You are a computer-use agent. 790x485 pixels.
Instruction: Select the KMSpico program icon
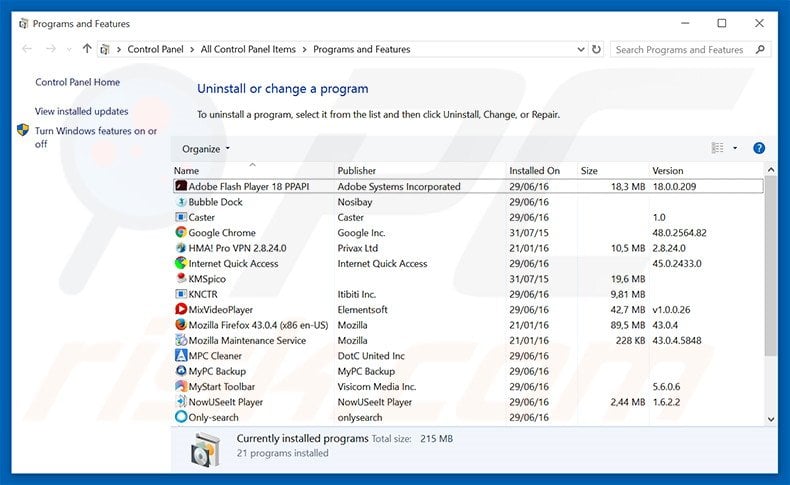point(181,279)
